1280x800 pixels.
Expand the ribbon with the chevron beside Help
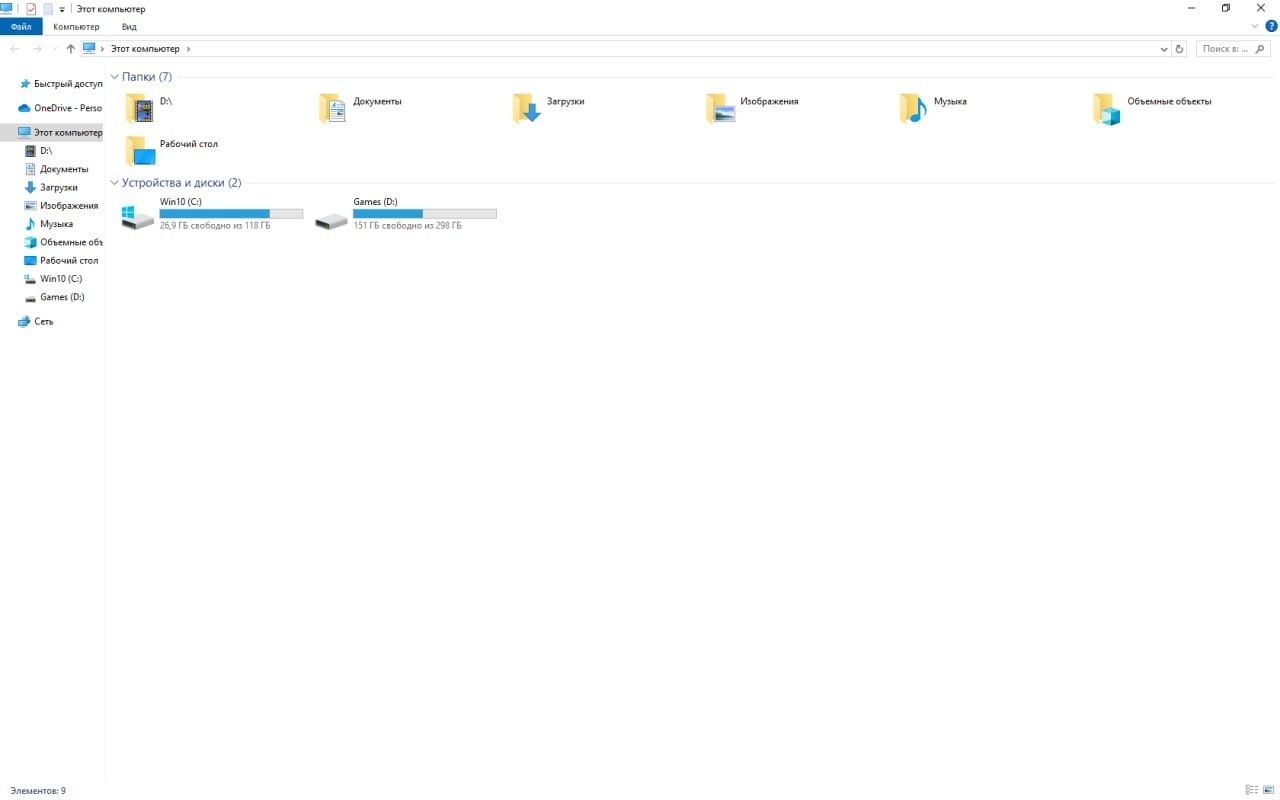(x=1255, y=26)
